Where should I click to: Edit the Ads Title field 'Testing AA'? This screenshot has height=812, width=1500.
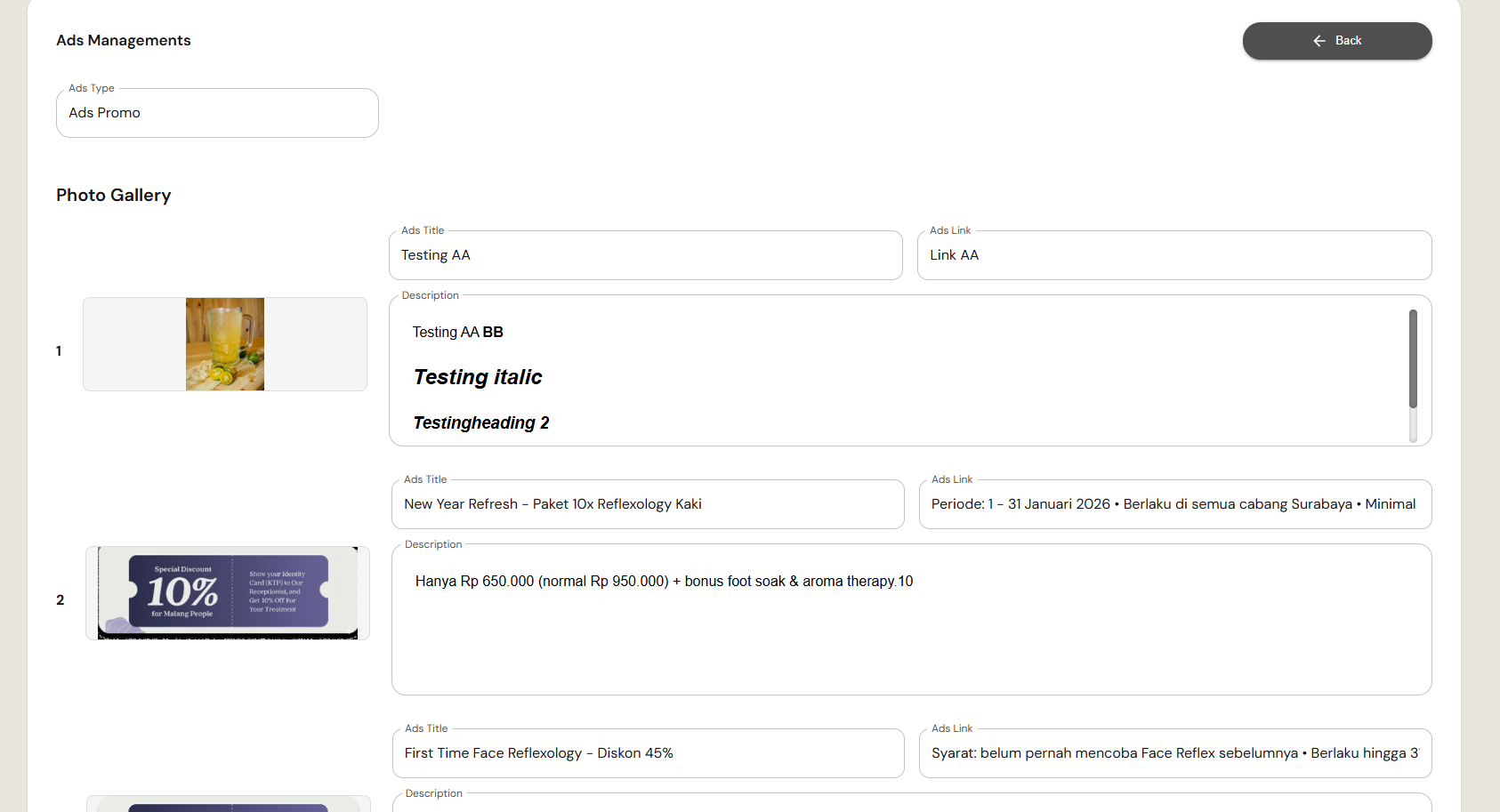pos(645,255)
